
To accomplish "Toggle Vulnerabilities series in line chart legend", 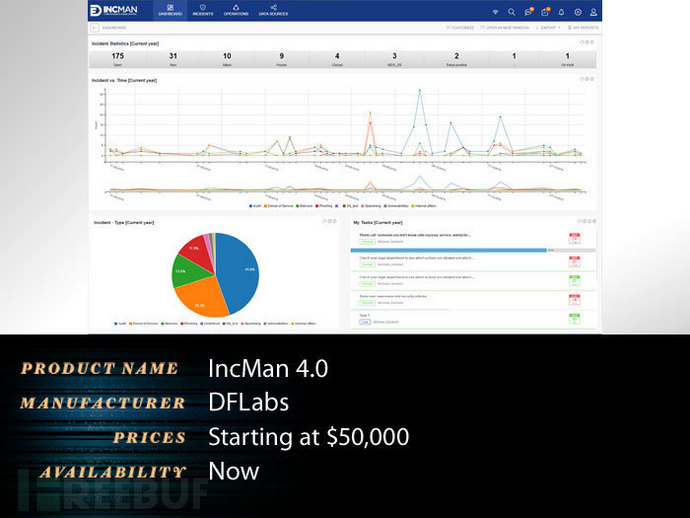I will pos(396,206).
